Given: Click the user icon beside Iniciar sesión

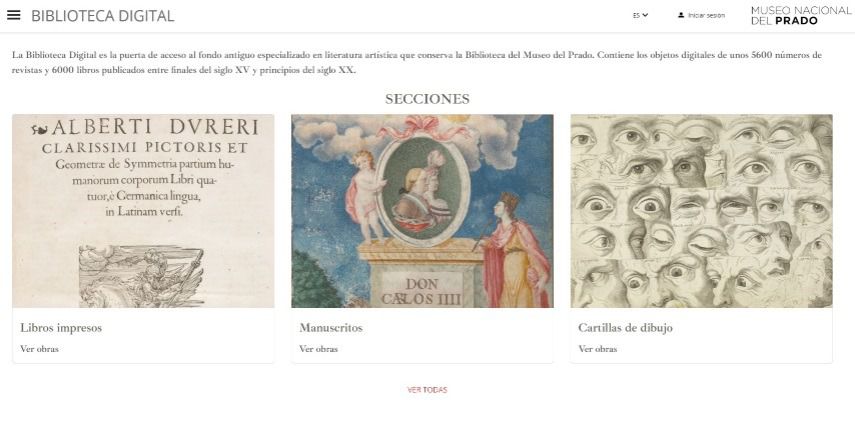Looking at the screenshot, I should pyautogui.click(x=681, y=15).
